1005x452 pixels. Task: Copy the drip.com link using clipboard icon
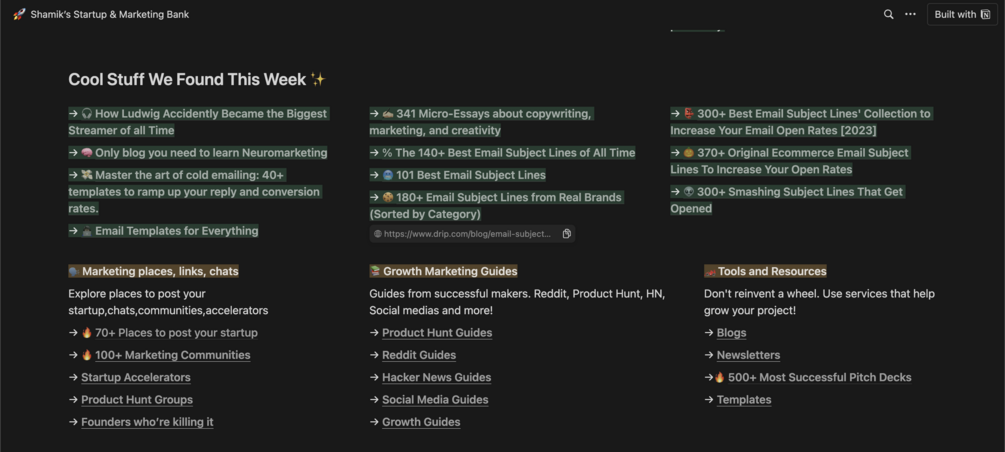coord(567,234)
